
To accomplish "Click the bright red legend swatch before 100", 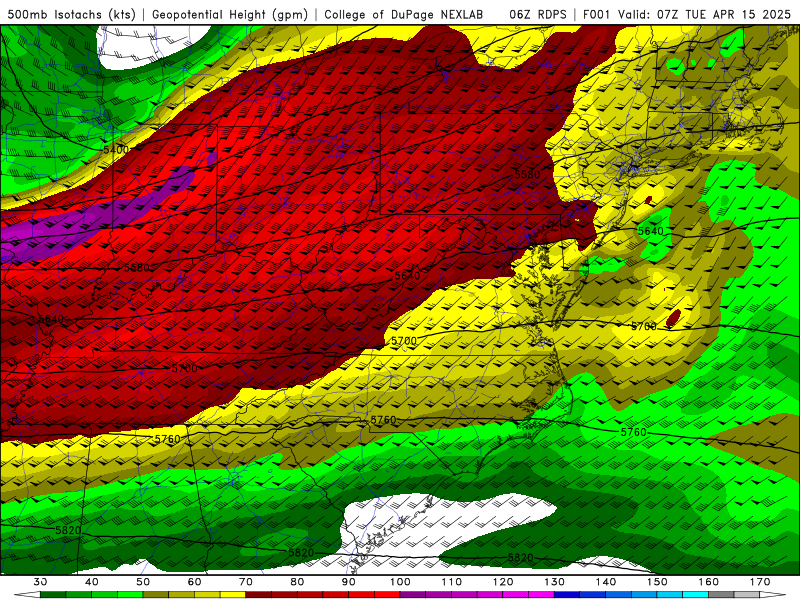I will tap(387, 596).
